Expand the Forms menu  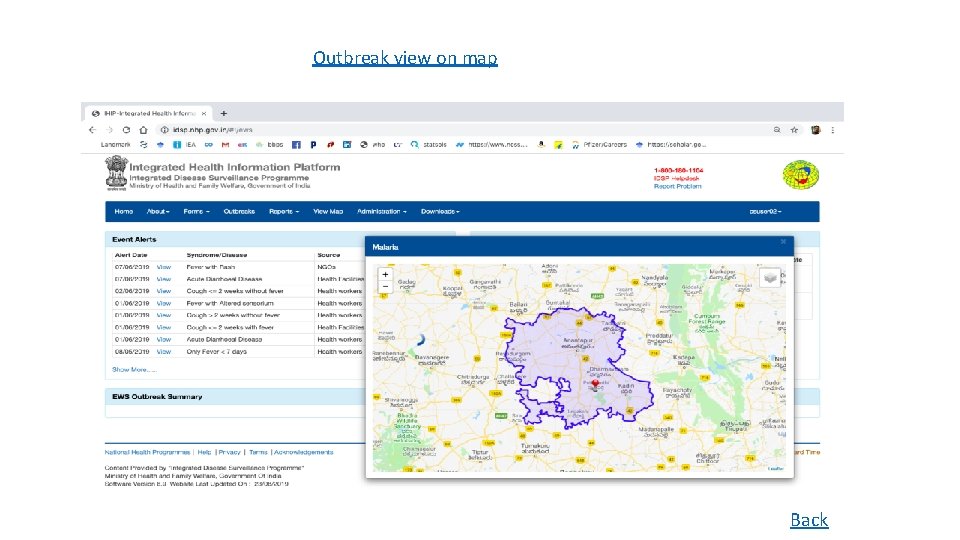coord(197,211)
